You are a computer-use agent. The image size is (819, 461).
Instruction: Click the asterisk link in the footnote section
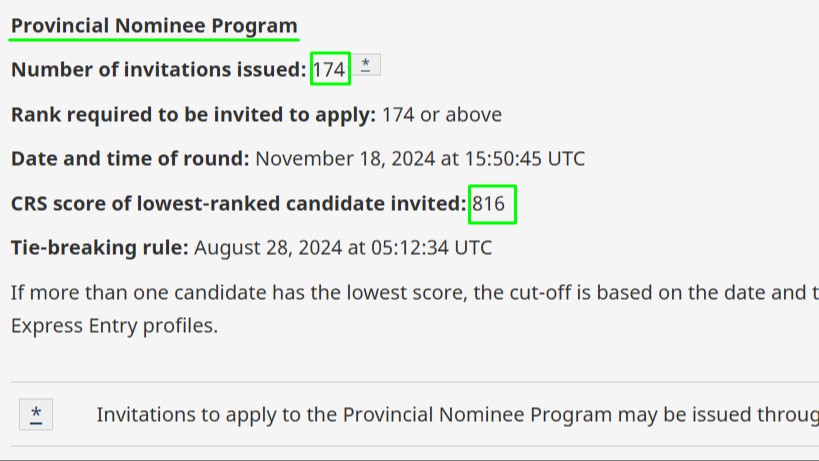click(36, 414)
